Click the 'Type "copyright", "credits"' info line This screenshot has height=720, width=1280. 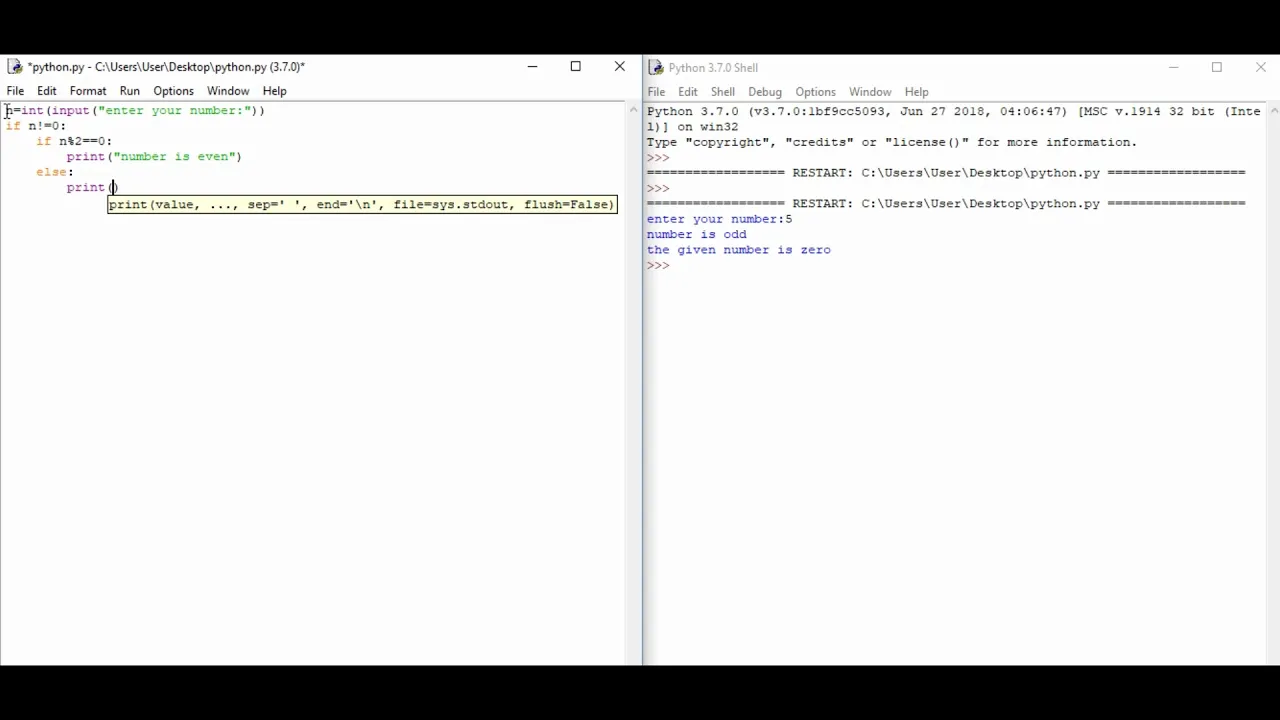pos(892,142)
